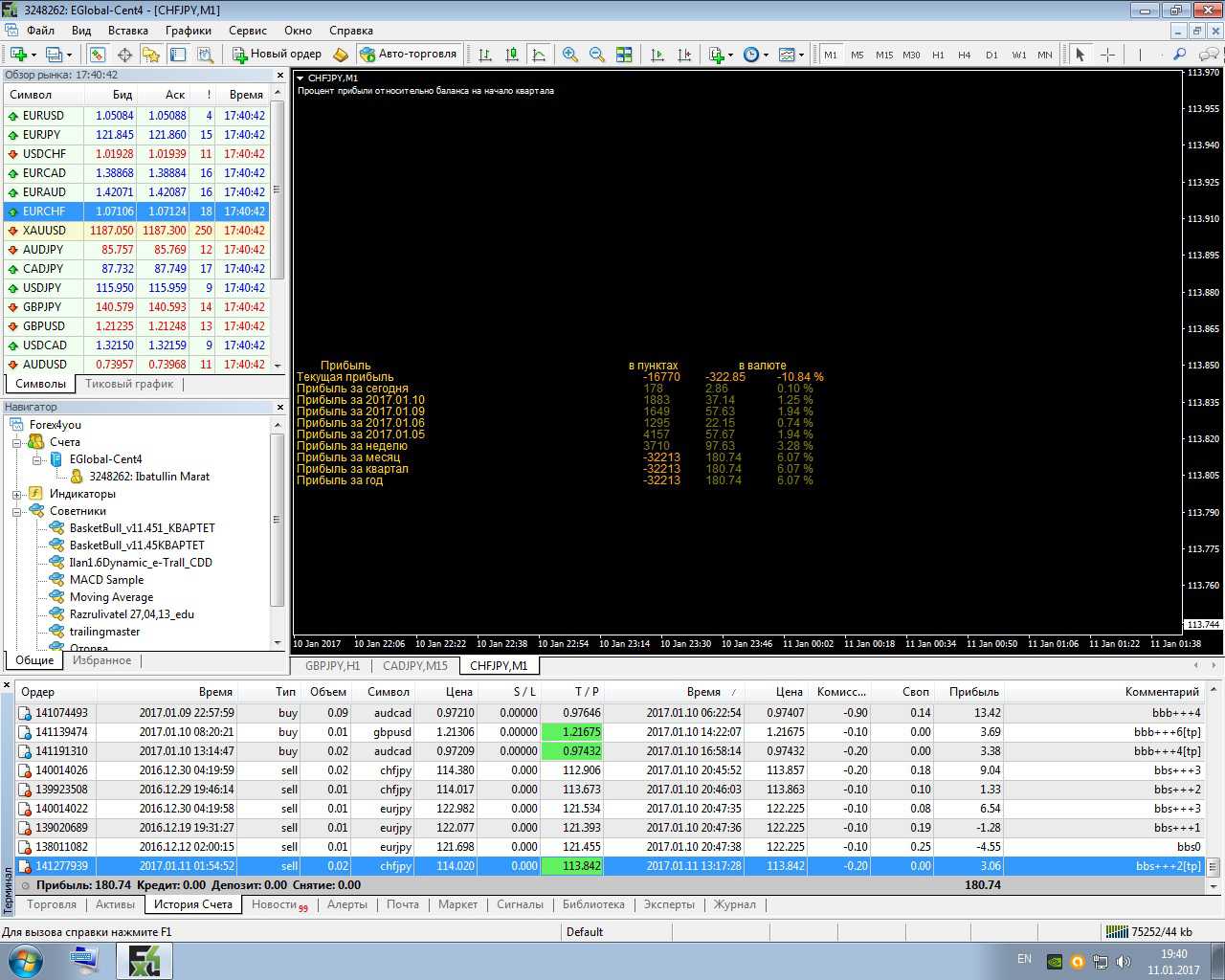Switch to the GBPJPY,H1 chart tab
The width and height of the screenshot is (1225, 980).
[332, 665]
